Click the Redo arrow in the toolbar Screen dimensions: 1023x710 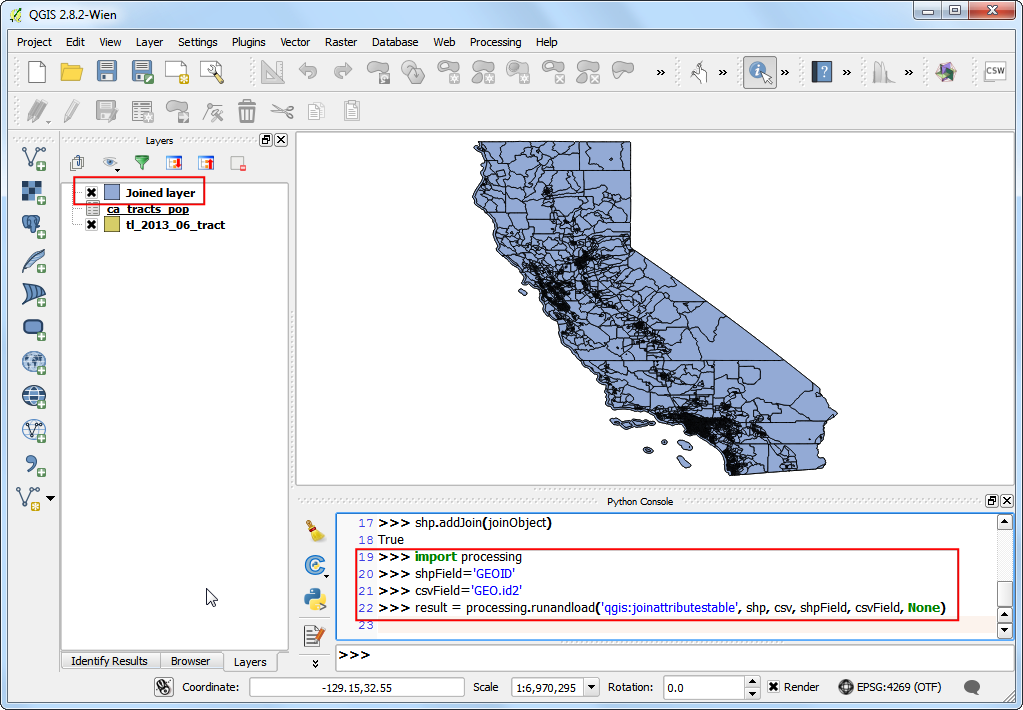pos(343,71)
